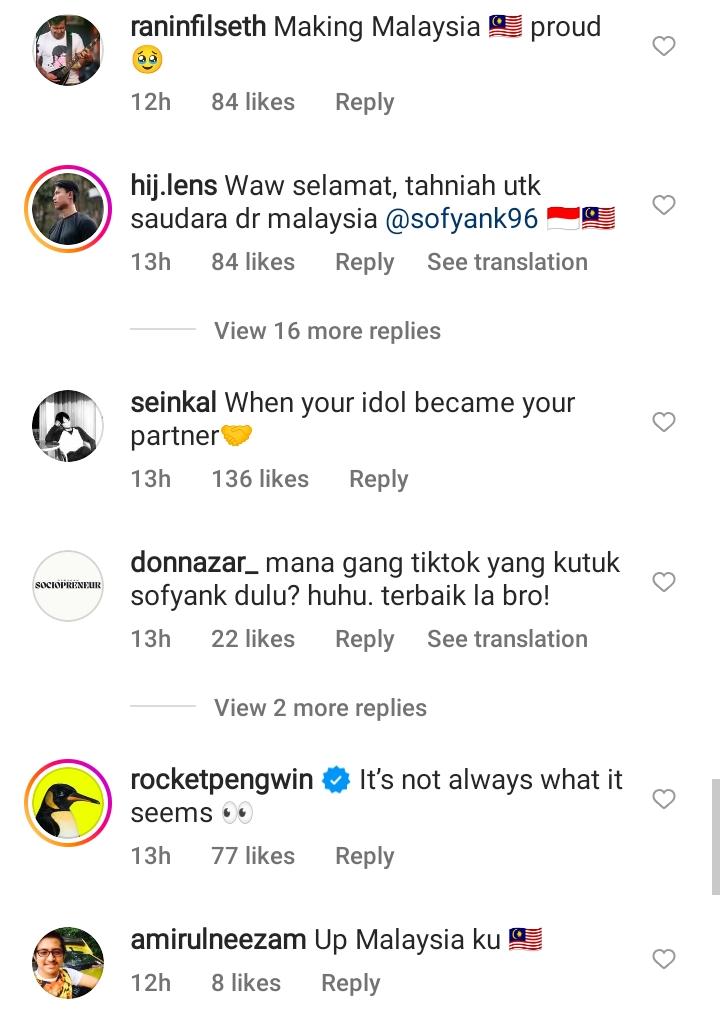Like raninfilseth's comment with the heart

663,46
